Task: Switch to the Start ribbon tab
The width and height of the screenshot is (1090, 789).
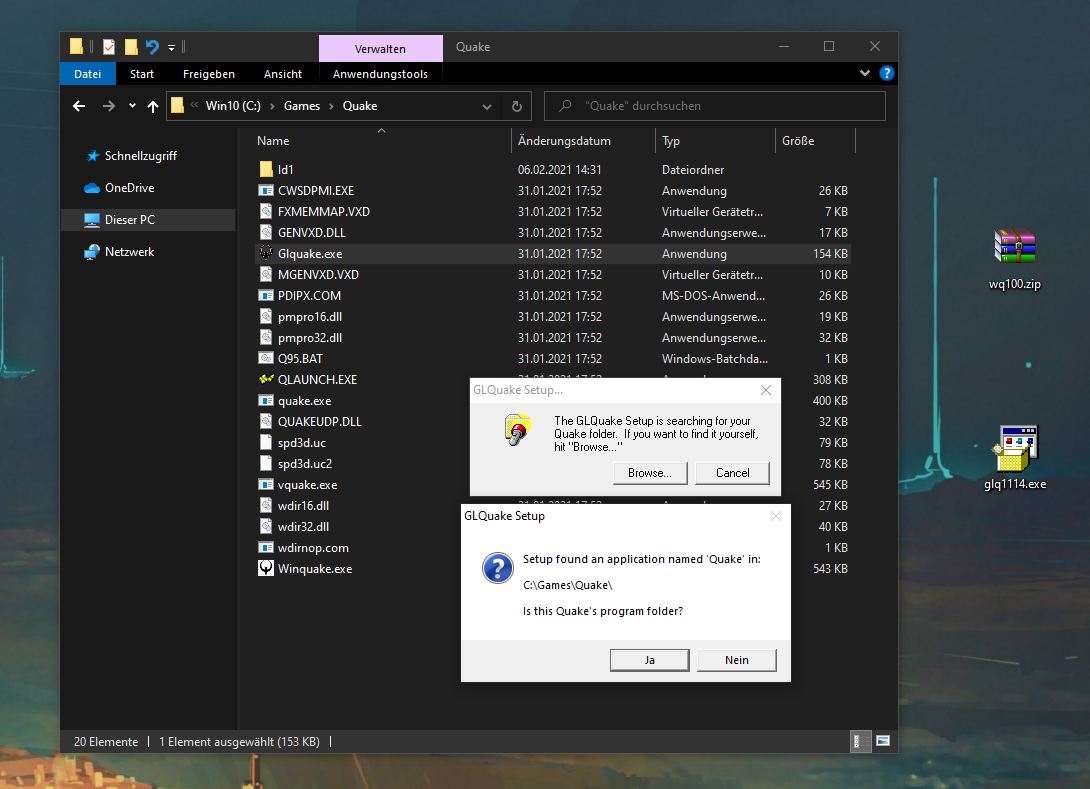Action: [142, 74]
